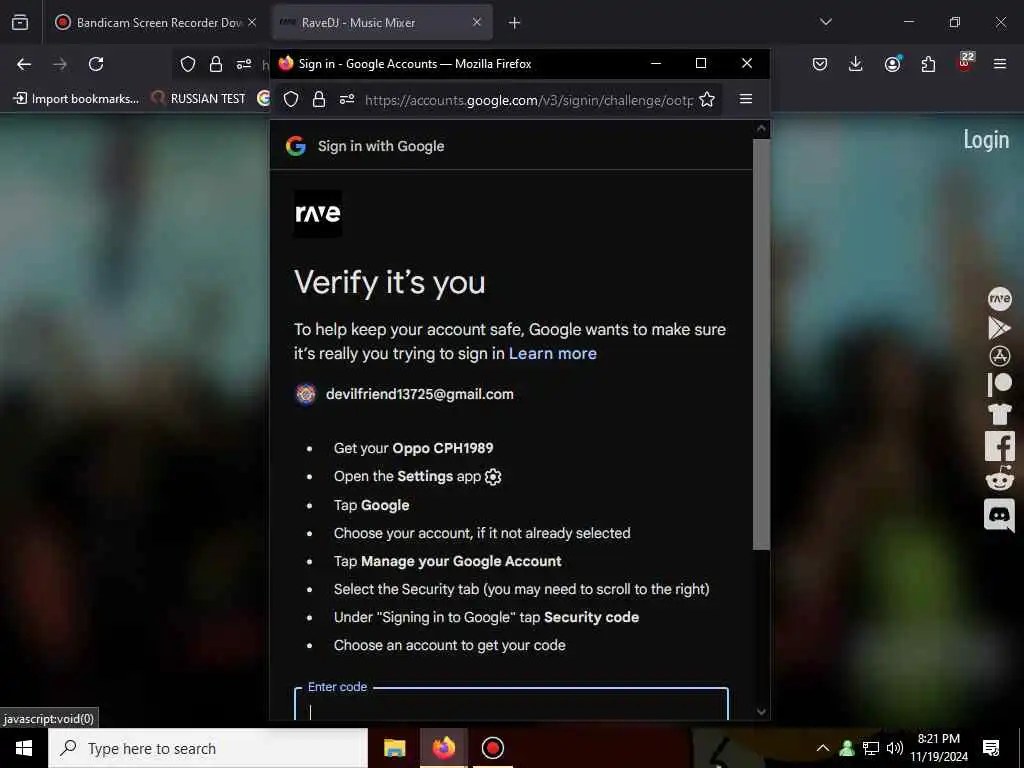Open the Firefox account icon
This screenshot has width=1024, height=768.
point(892,63)
